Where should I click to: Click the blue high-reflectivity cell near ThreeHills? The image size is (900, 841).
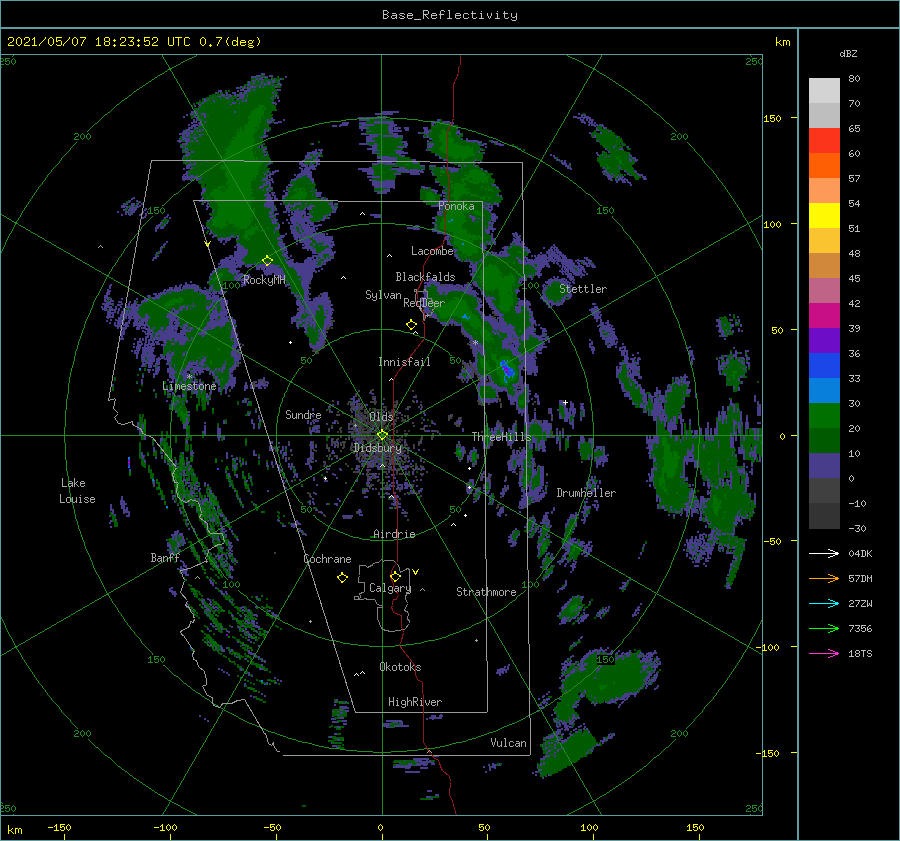point(507,369)
